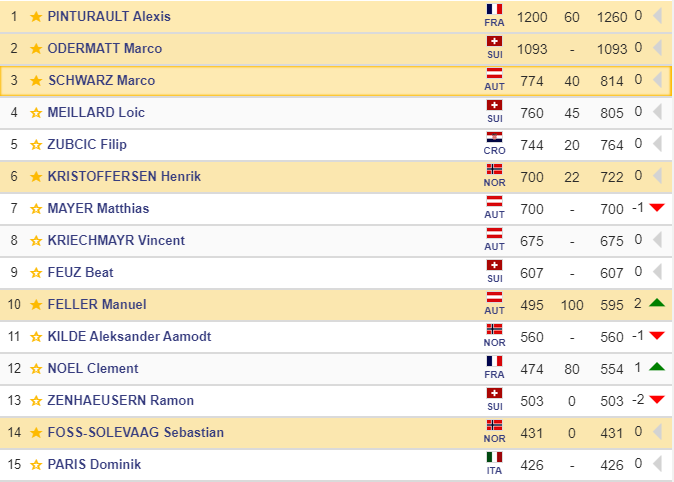Screen dimensions: 674x482
Task: Select the FOSS-SOLEVAAG Sebastian row name
Action: pos(135,433)
